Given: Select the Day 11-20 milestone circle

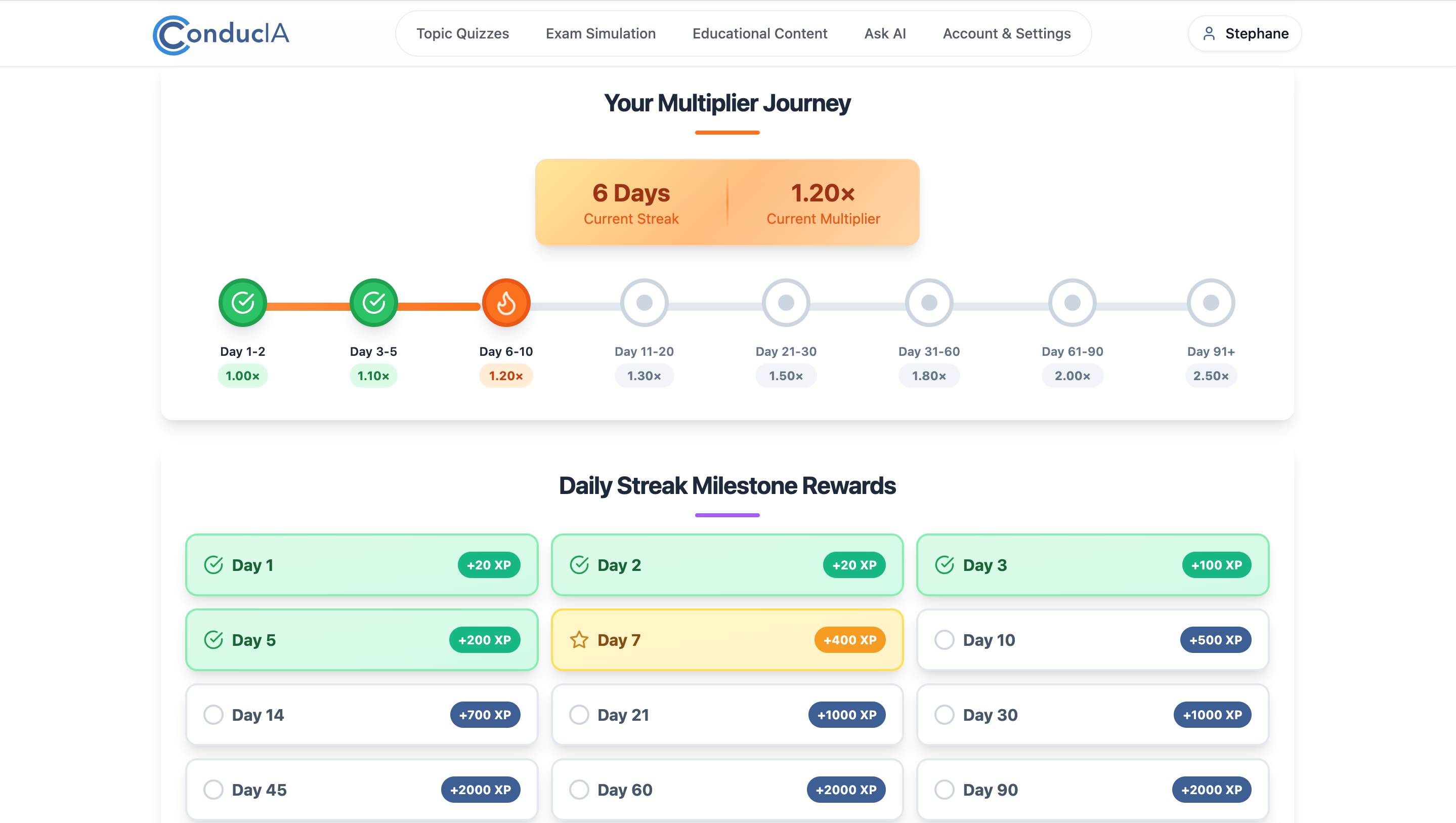Looking at the screenshot, I should tap(645, 302).
